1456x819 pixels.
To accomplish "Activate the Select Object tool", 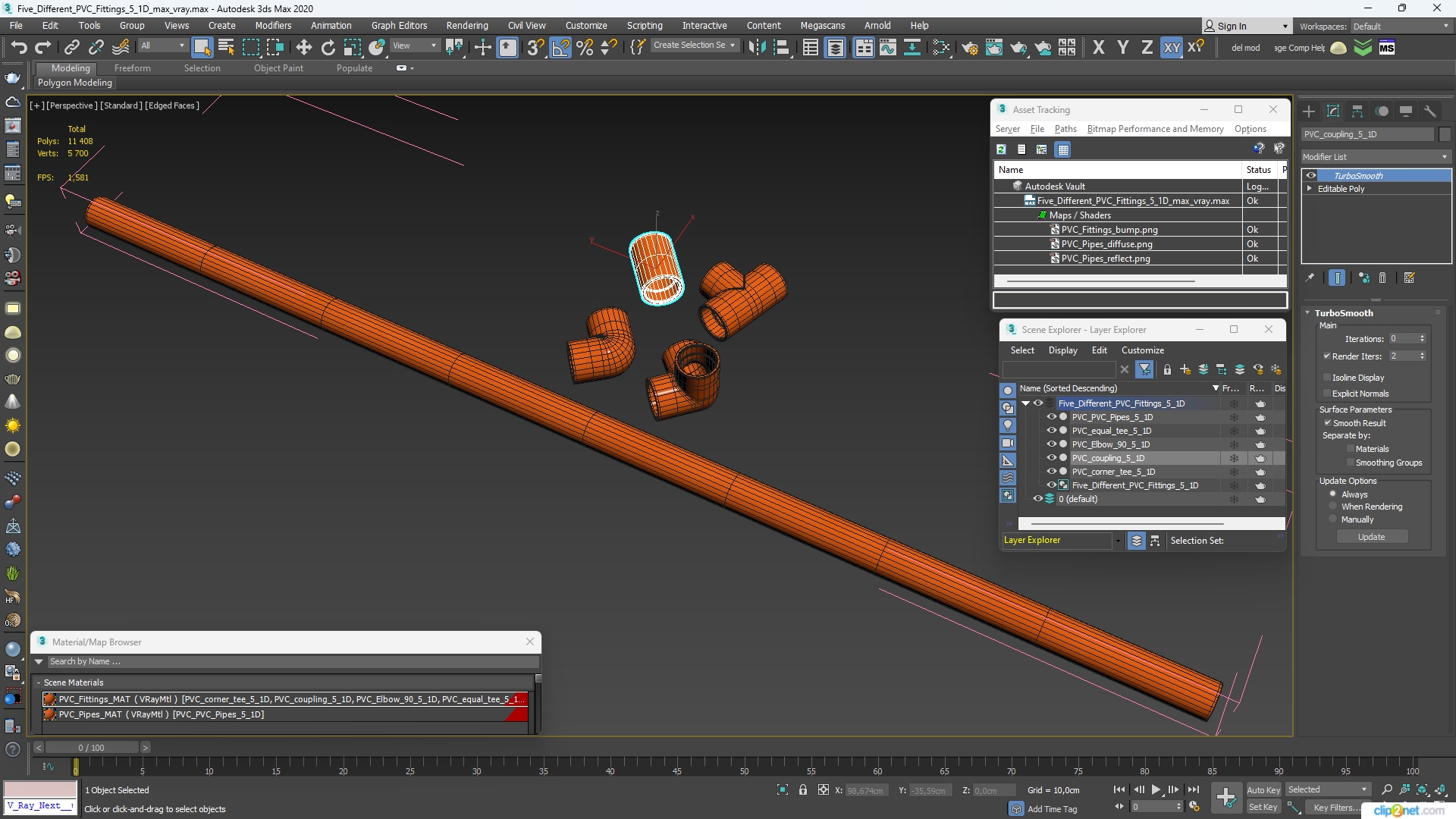I will (x=202, y=47).
